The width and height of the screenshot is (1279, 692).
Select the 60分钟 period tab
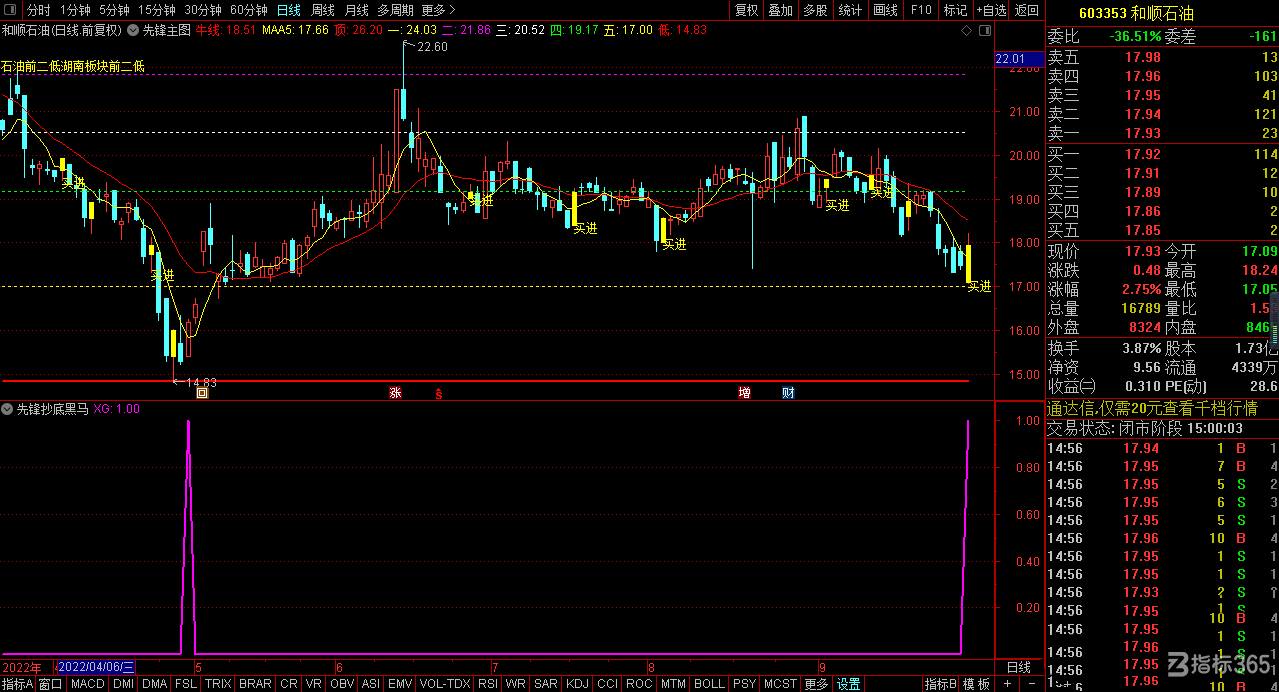[x=249, y=10]
